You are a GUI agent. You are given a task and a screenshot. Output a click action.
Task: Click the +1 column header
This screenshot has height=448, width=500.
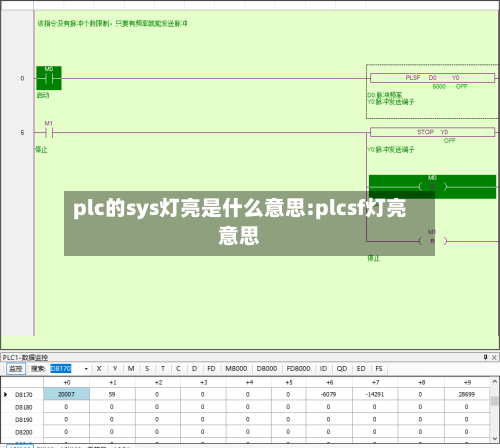tap(112, 382)
